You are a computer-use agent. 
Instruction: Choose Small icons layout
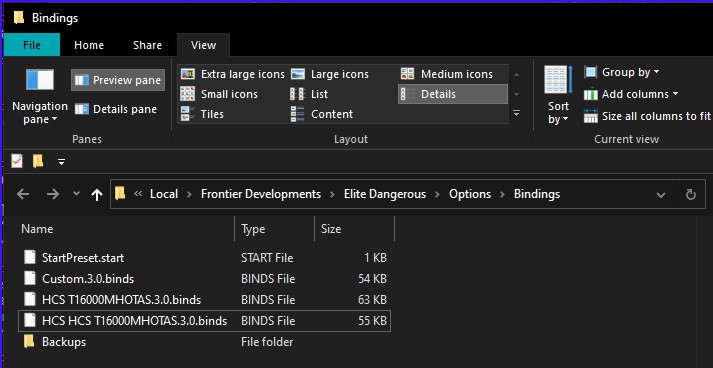[x=219, y=94]
